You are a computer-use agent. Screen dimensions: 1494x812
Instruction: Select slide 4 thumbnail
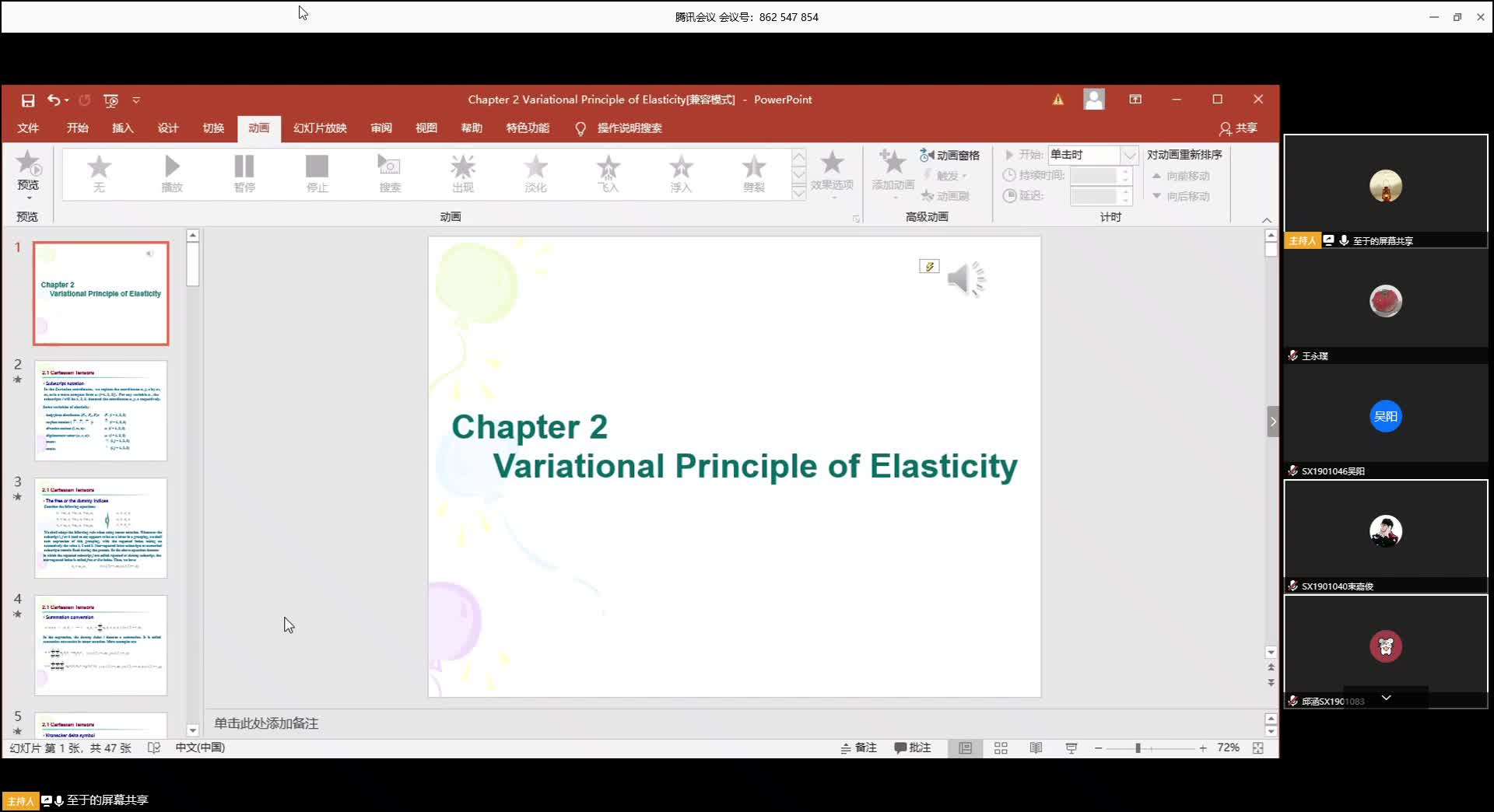point(100,646)
